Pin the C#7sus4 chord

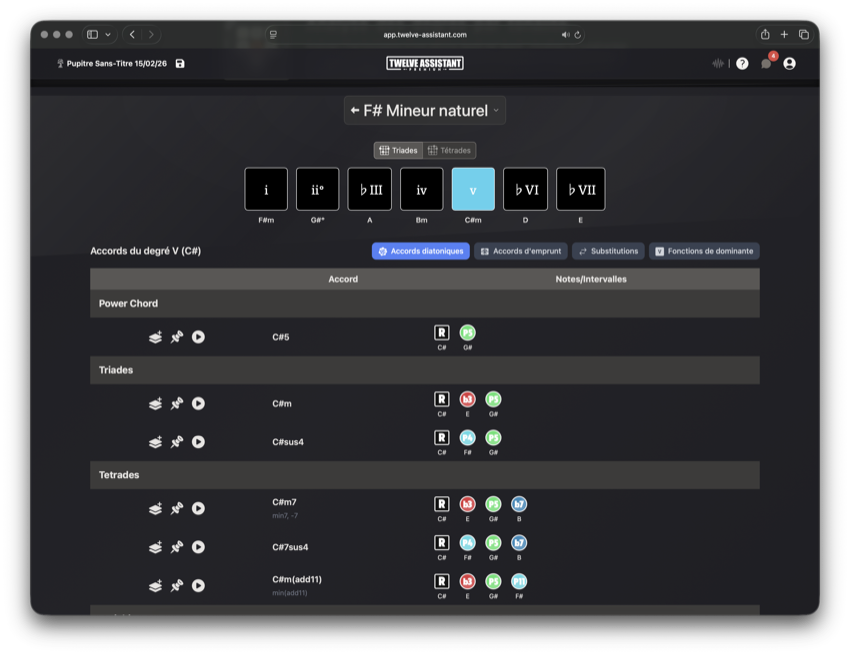[177, 547]
